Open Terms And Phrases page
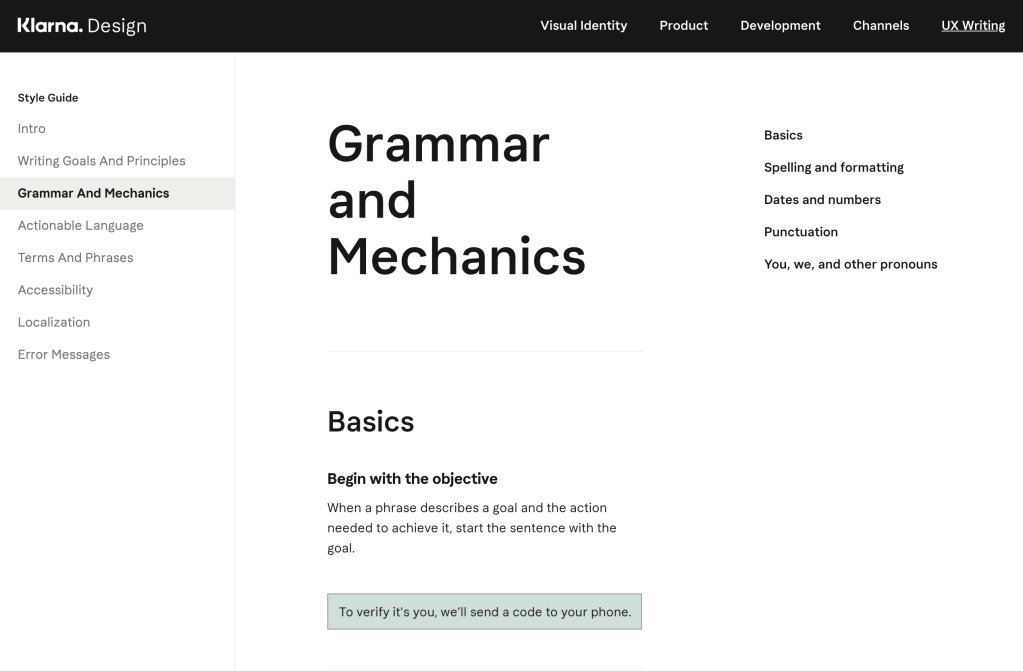This screenshot has width=1023, height=671. pyautogui.click(x=75, y=258)
